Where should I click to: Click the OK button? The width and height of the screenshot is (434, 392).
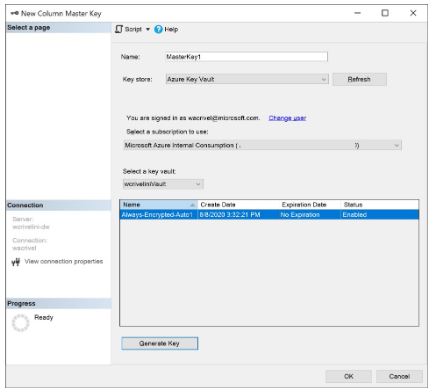coord(348,376)
